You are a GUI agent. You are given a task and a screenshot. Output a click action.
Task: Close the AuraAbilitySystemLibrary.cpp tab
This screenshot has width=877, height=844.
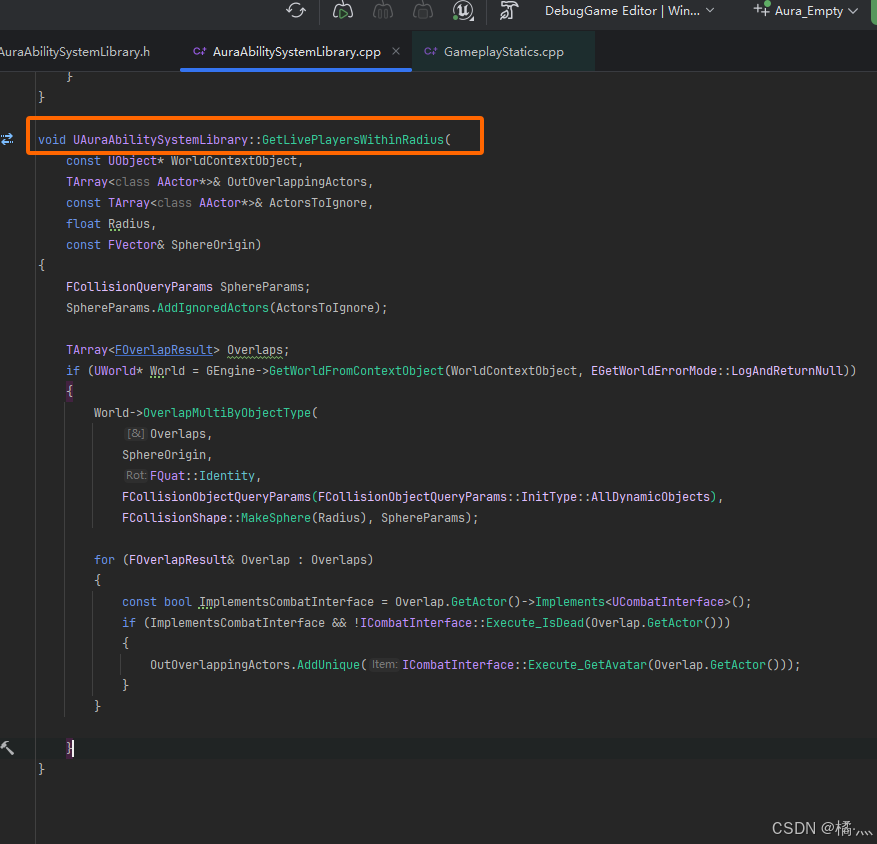click(396, 51)
